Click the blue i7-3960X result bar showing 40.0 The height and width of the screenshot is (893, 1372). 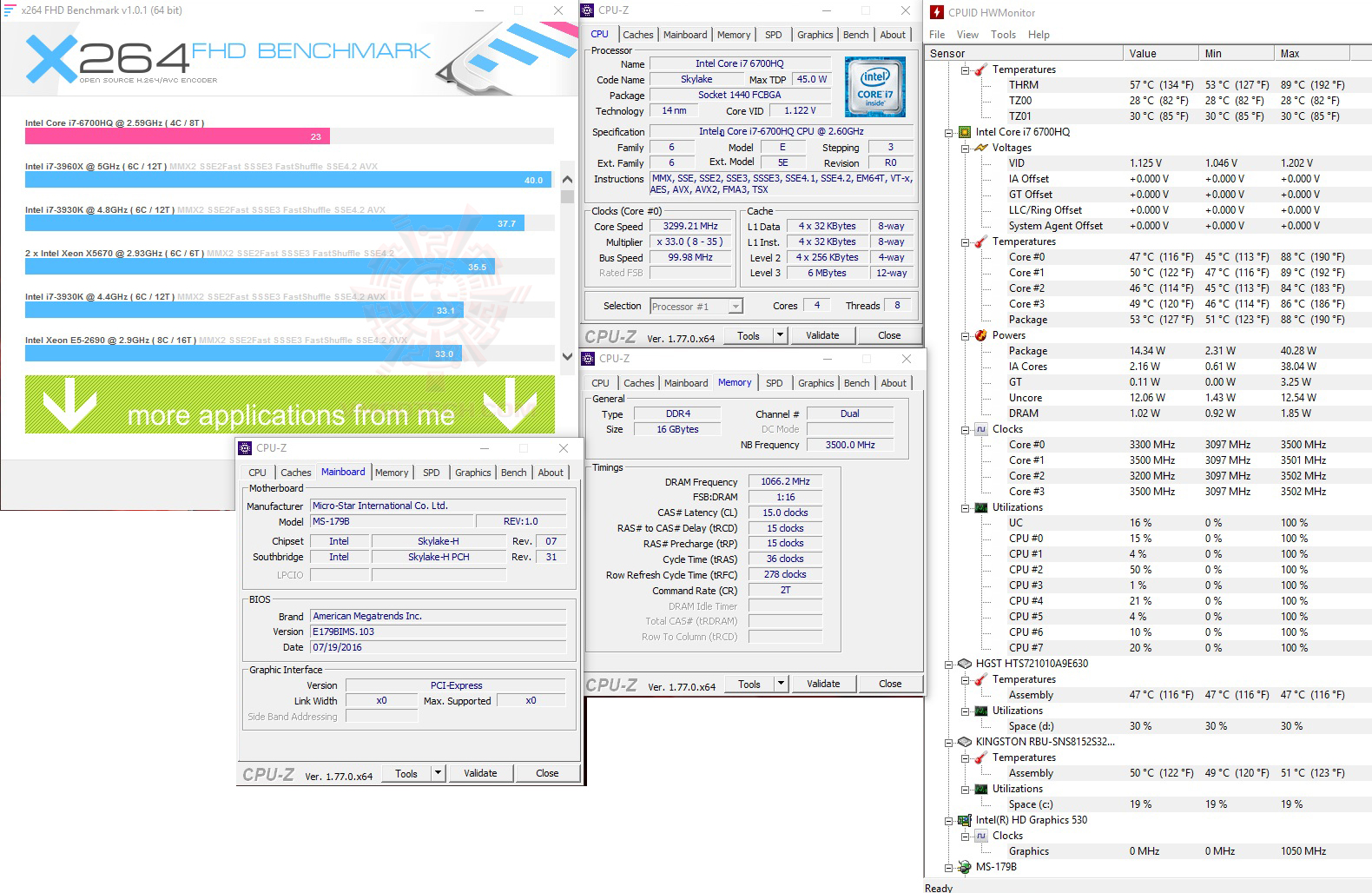287,180
